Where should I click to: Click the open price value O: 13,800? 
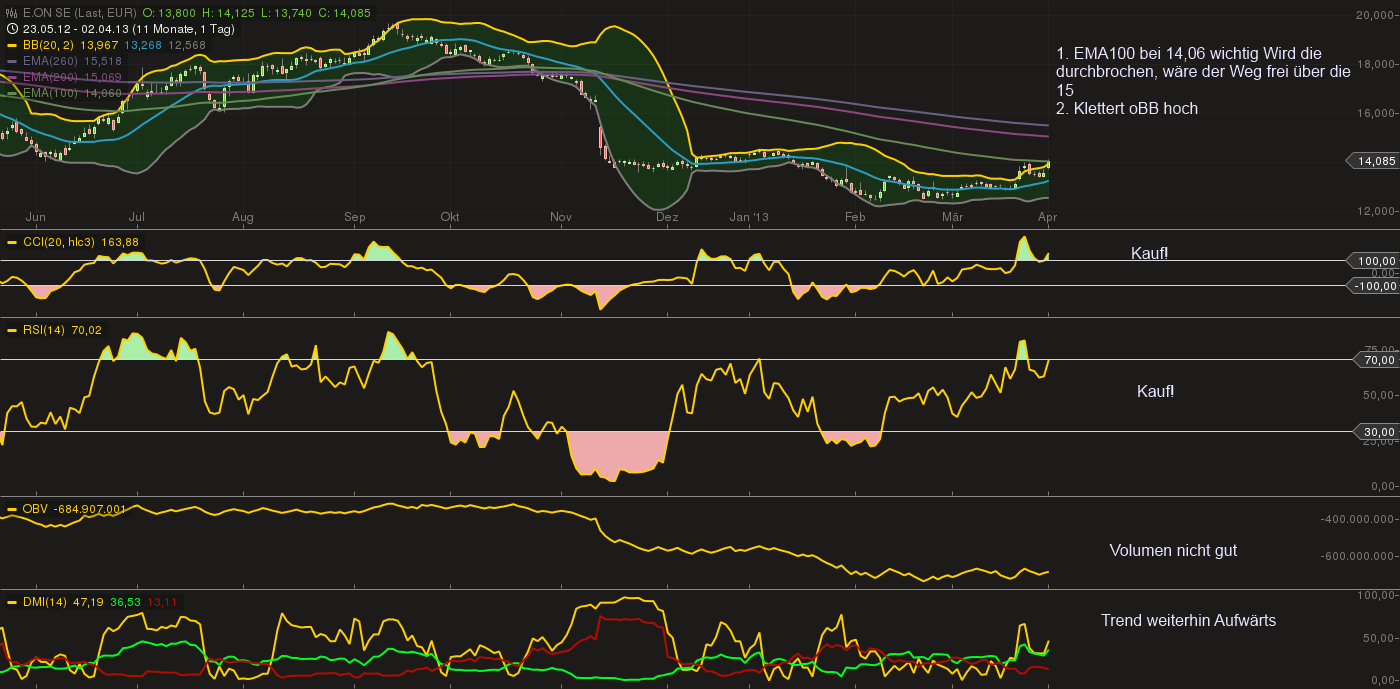click(168, 13)
